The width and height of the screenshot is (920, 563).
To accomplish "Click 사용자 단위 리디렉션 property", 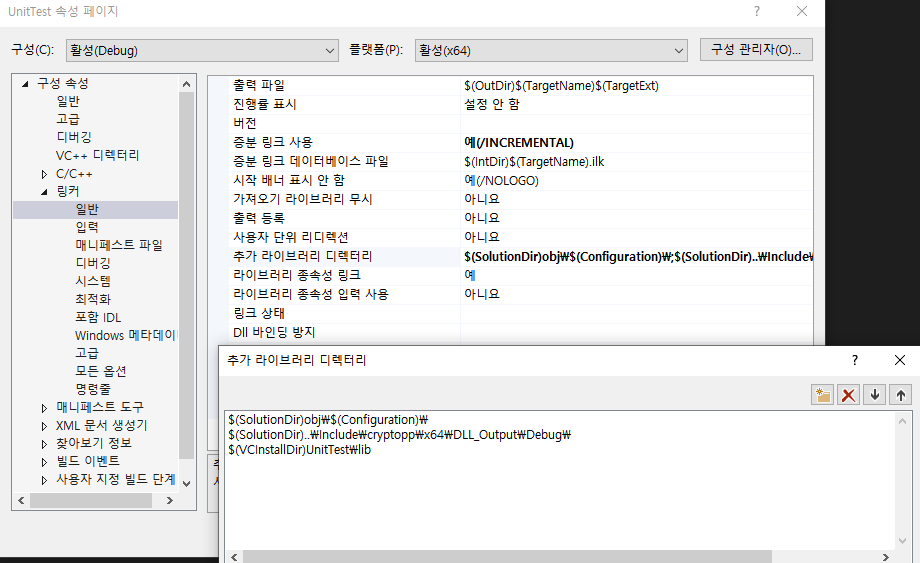I will [290, 237].
